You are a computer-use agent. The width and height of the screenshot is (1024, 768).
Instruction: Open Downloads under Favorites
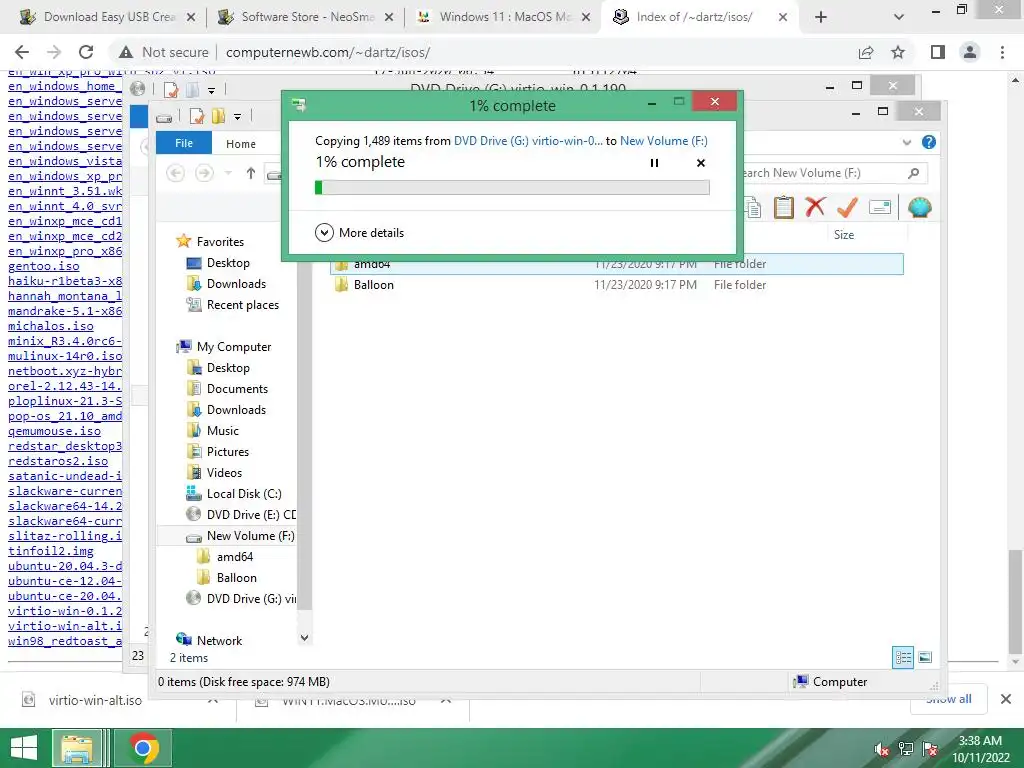pyautogui.click(x=236, y=283)
